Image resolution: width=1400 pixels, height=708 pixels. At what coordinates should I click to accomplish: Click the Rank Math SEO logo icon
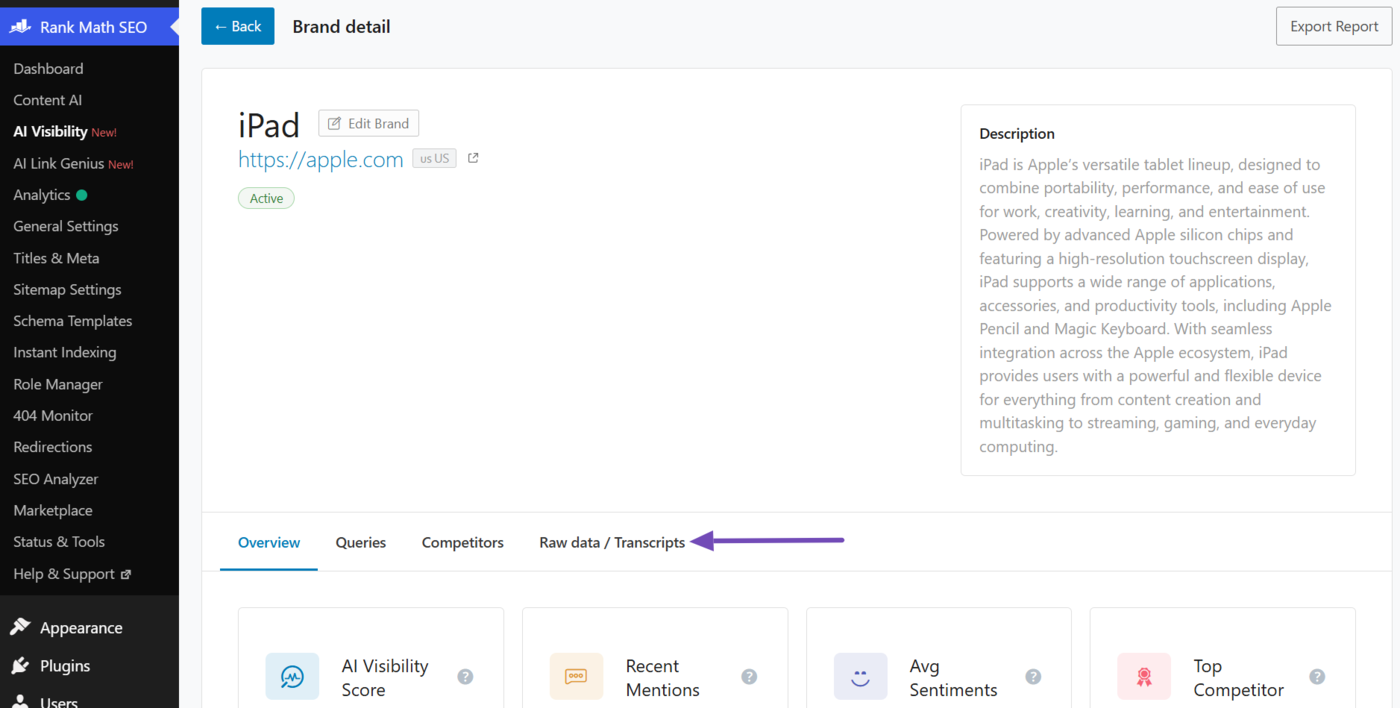20,27
